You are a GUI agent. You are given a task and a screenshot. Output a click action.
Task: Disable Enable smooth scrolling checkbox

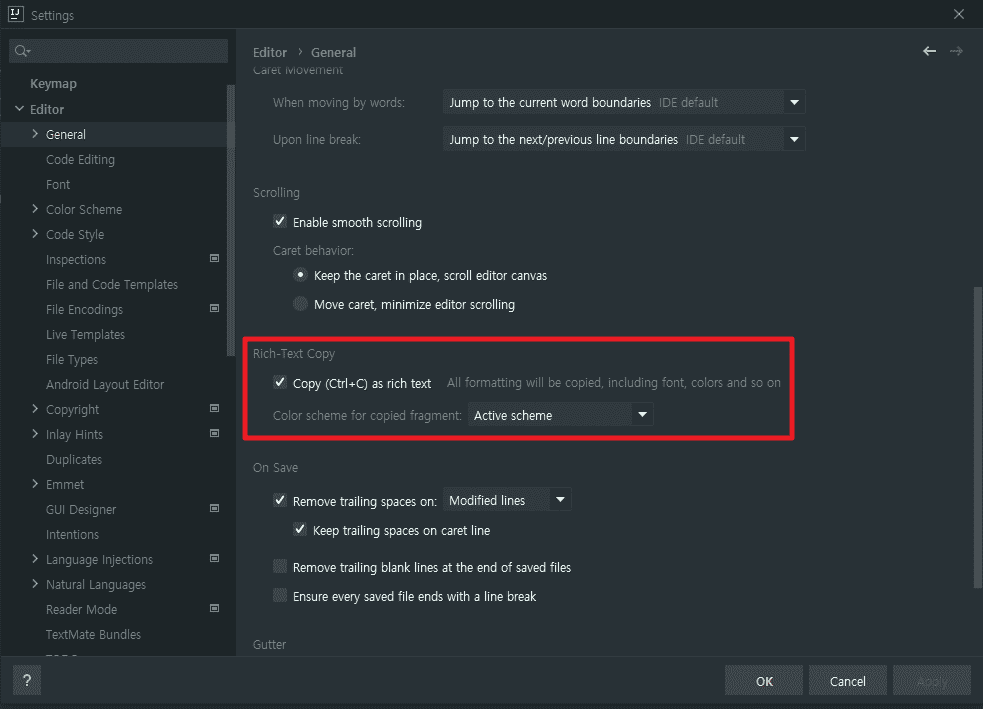point(280,222)
